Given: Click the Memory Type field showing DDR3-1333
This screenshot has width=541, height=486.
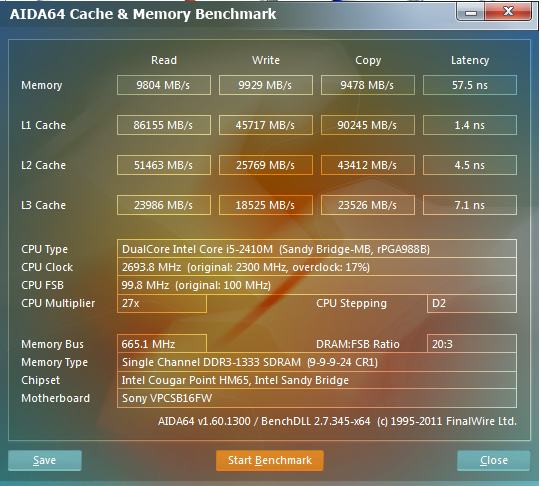Looking at the screenshot, I should click(x=317, y=362).
